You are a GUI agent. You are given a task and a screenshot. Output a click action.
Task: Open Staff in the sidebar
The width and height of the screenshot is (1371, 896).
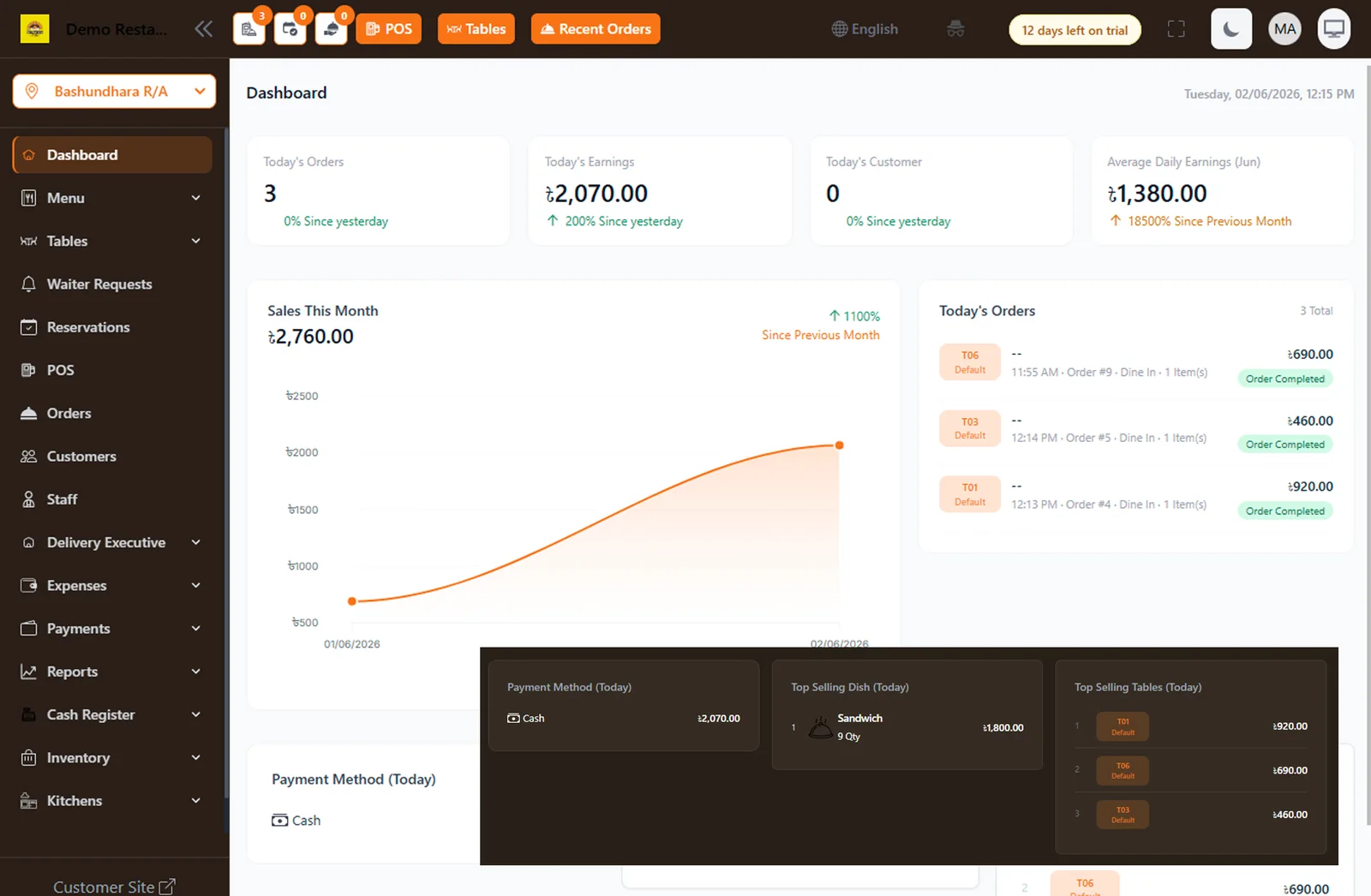112,499
